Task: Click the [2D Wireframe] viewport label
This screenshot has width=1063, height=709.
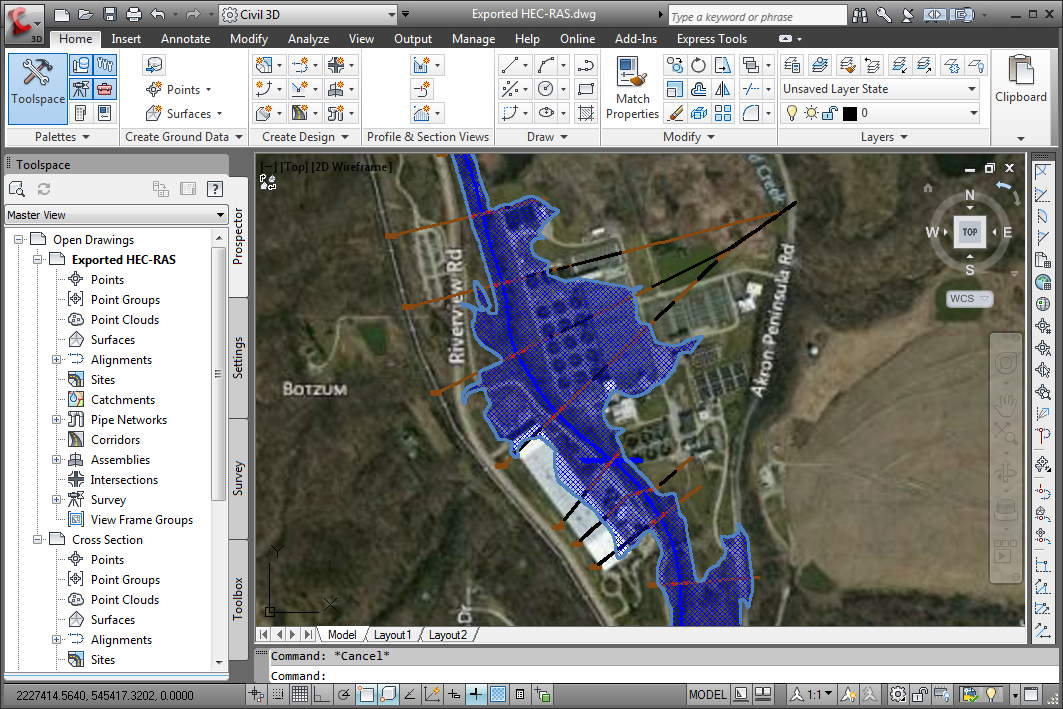Action: pos(352,167)
